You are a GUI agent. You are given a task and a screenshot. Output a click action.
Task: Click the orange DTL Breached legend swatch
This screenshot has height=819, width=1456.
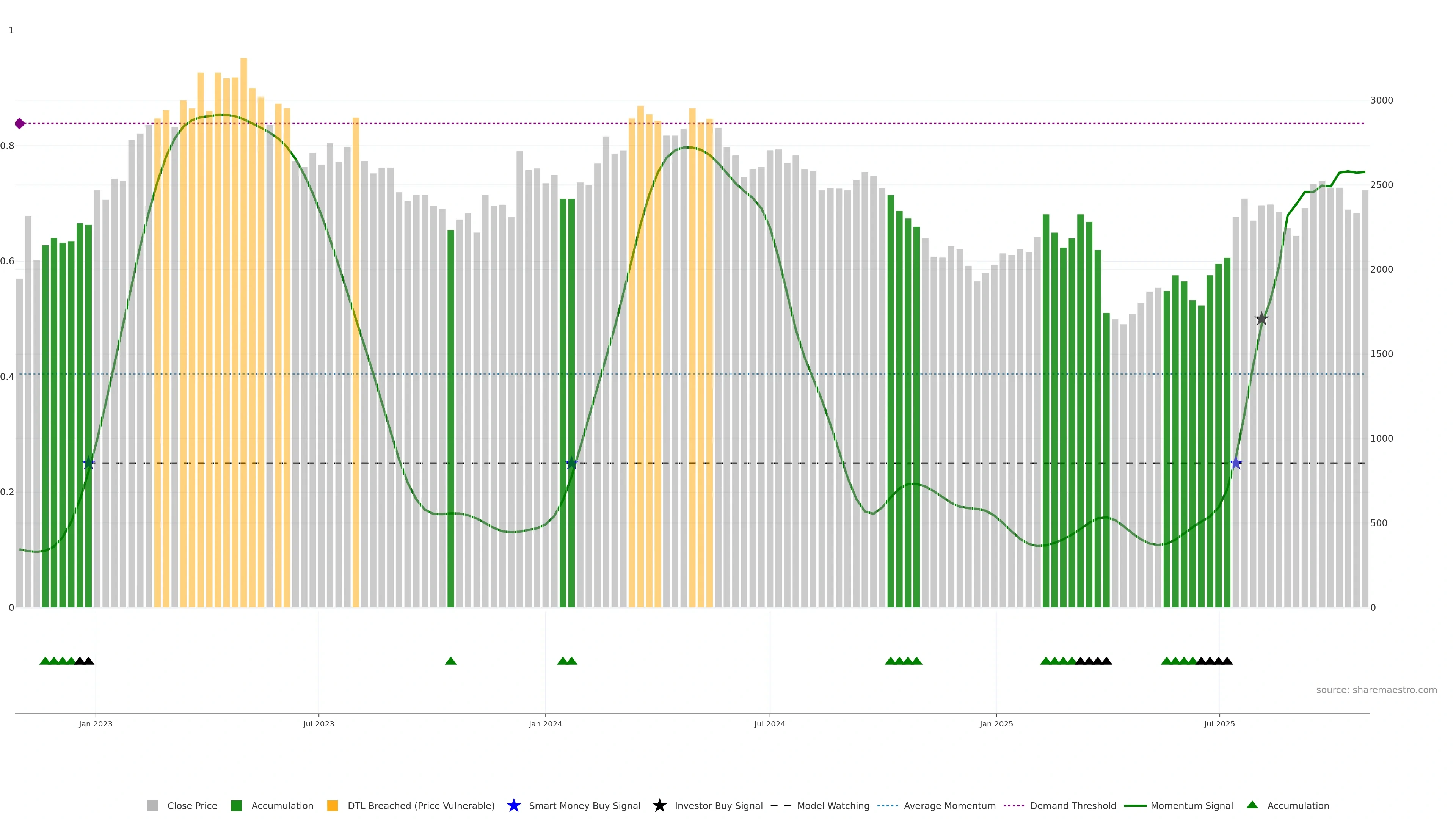click(333, 805)
